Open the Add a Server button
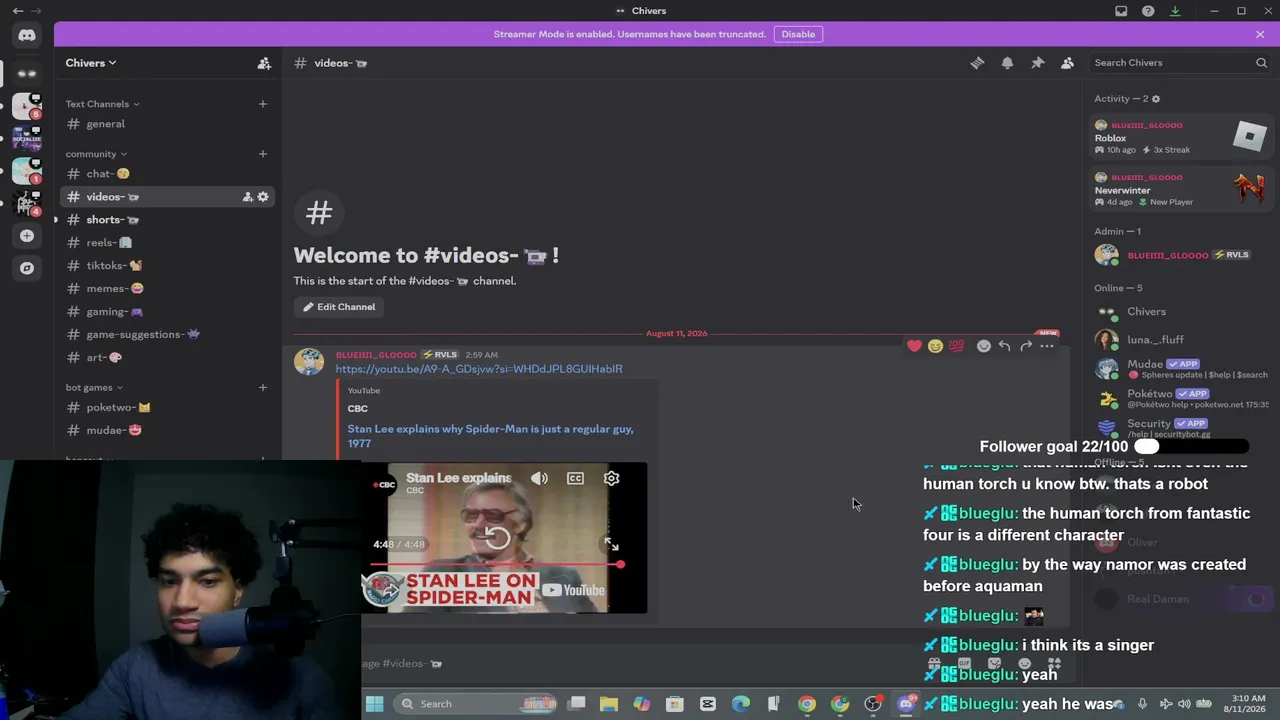The width and height of the screenshot is (1280, 720). tap(27, 236)
